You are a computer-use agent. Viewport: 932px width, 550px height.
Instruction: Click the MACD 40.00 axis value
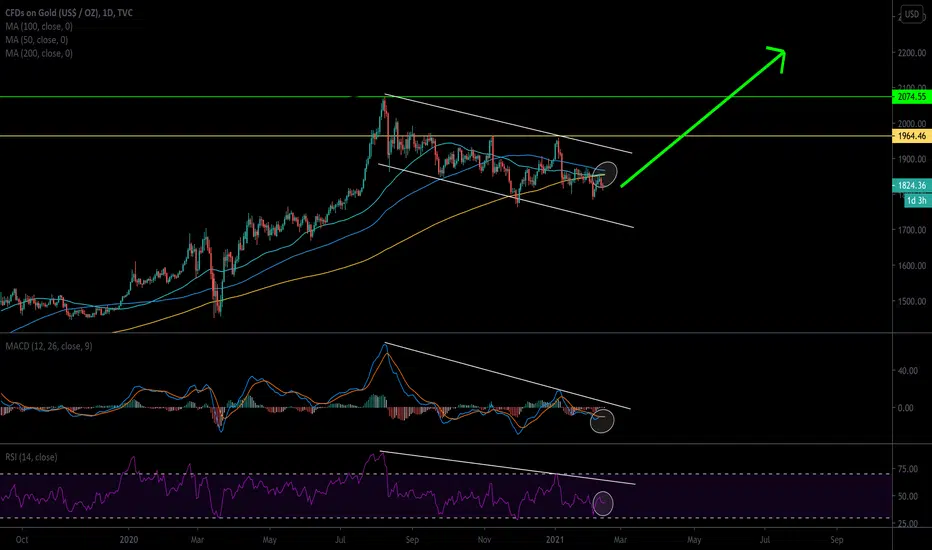tap(907, 371)
